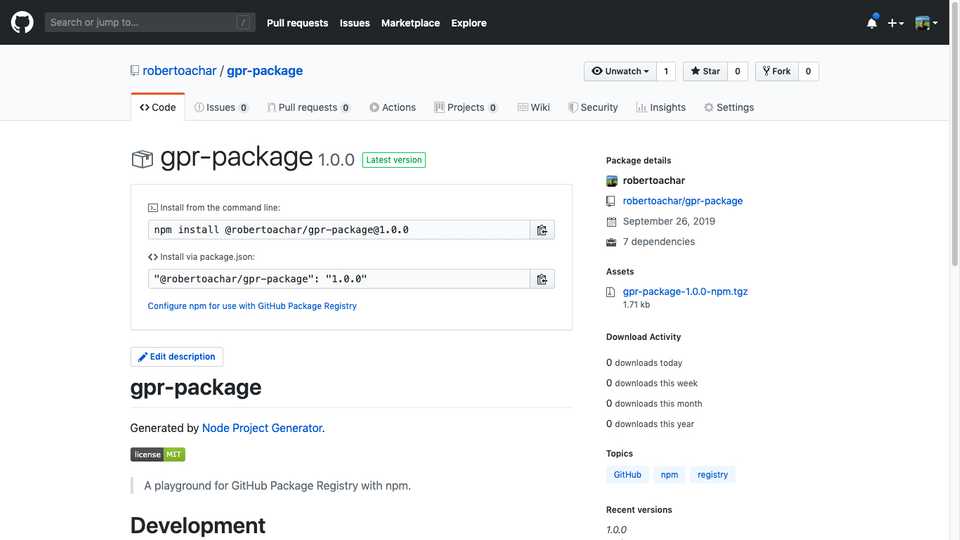Click Configure npm for use with GitHub Package Registry
Viewport: 960px width, 540px height.
pos(252,306)
